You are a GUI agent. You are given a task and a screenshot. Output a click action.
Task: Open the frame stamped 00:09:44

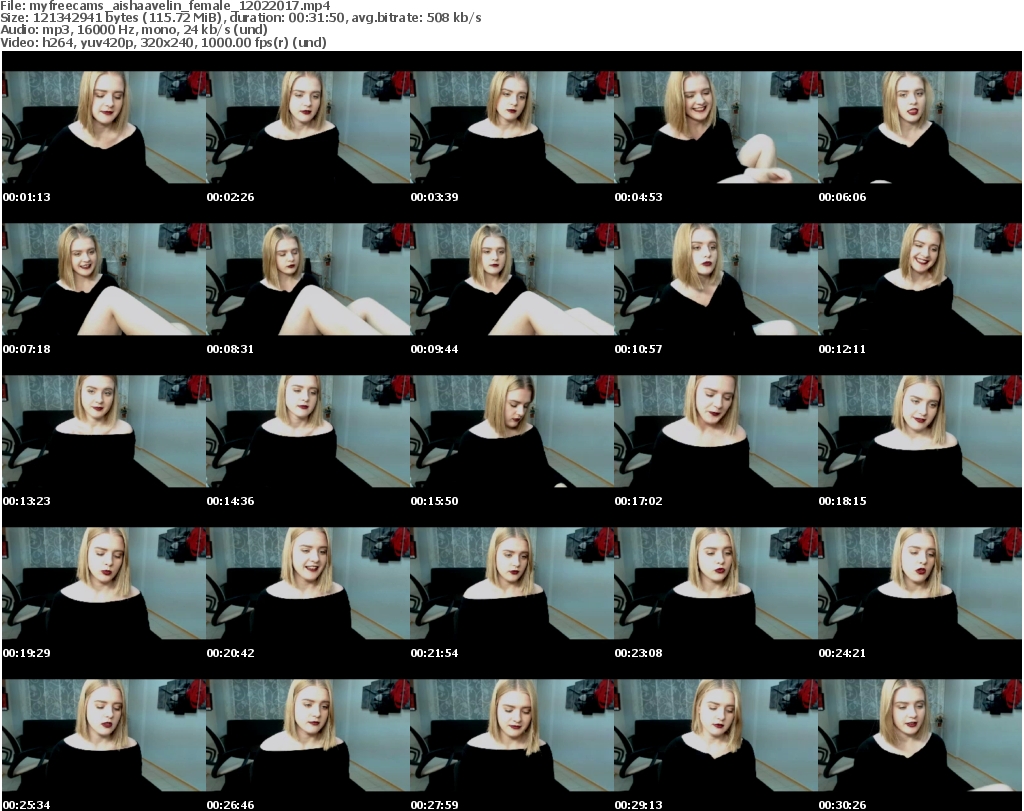[x=512, y=279]
